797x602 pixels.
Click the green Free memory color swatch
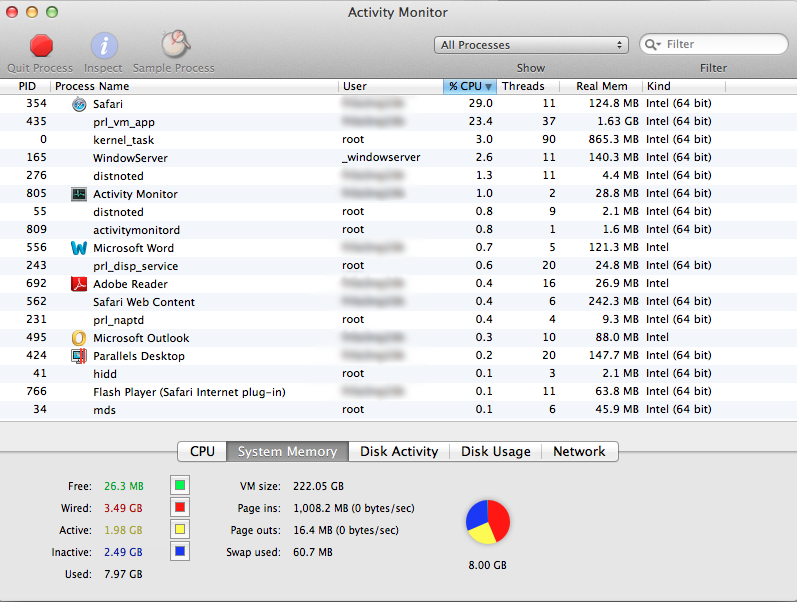180,485
